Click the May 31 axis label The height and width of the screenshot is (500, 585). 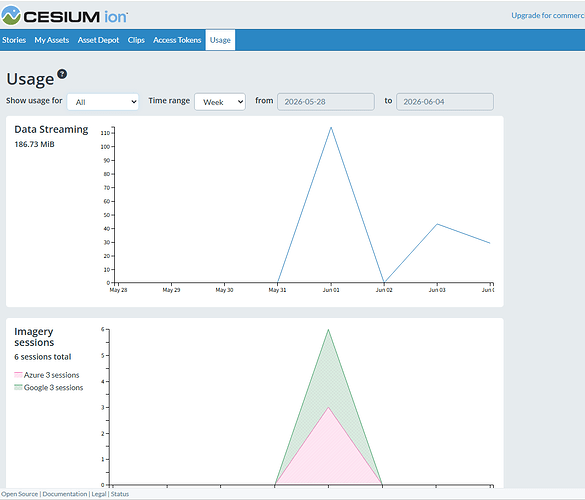coord(278,290)
